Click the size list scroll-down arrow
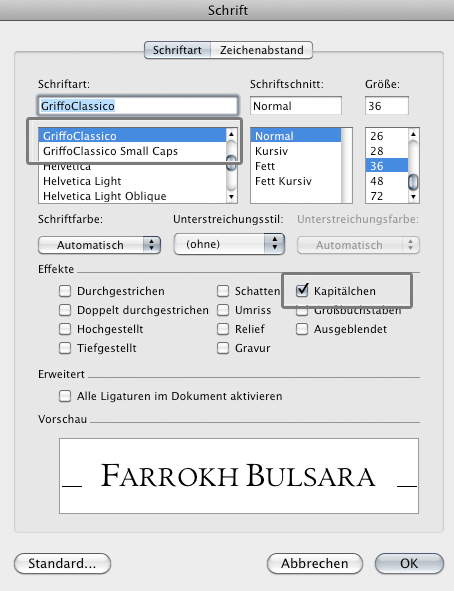This screenshot has height=591, width=454. tap(413, 197)
